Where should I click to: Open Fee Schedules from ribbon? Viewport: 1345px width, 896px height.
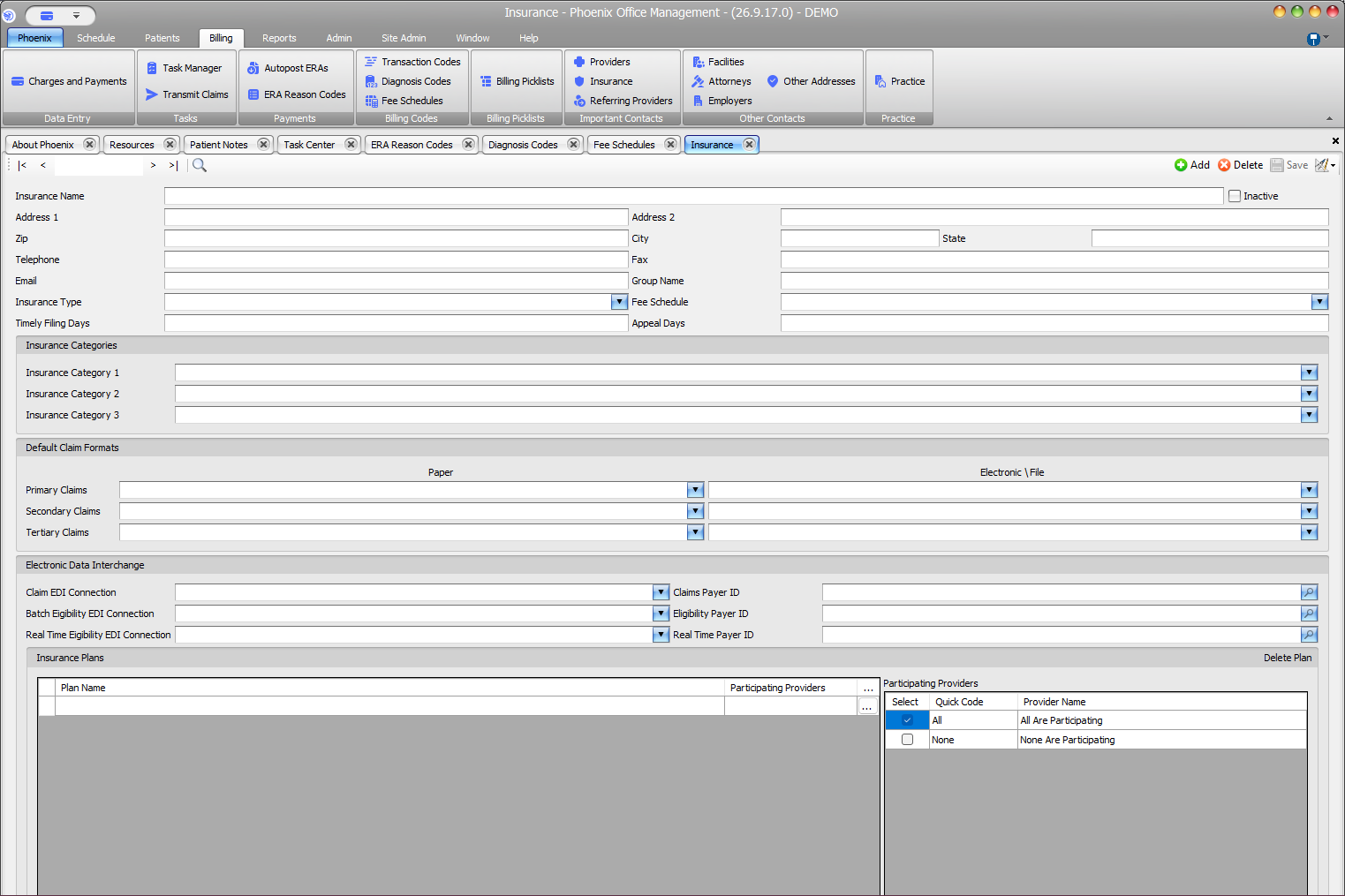404,101
